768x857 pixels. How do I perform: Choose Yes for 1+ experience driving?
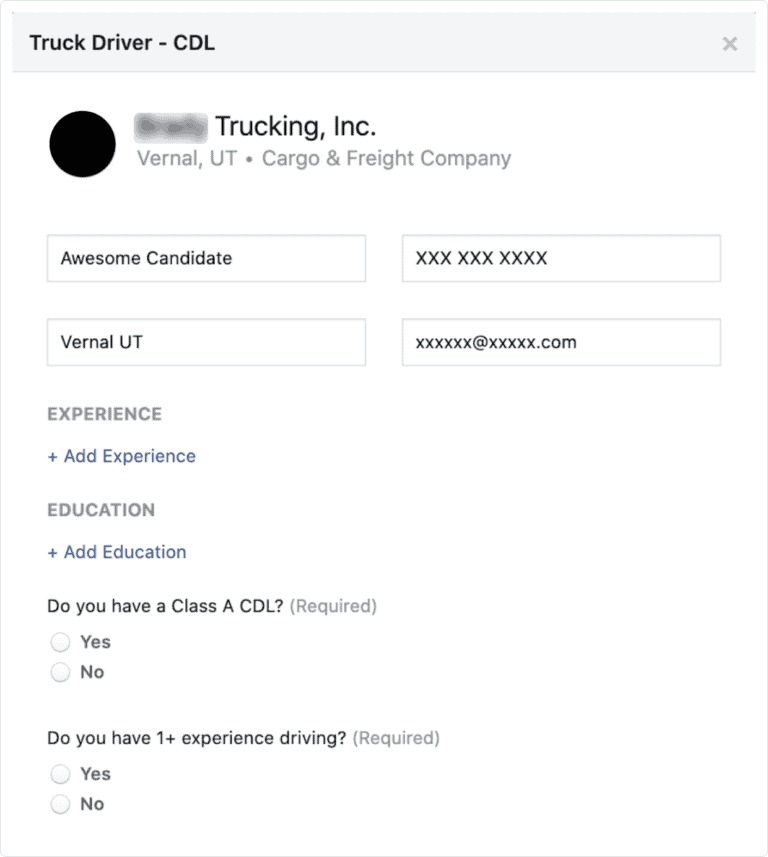pyautogui.click(x=61, y=774)
